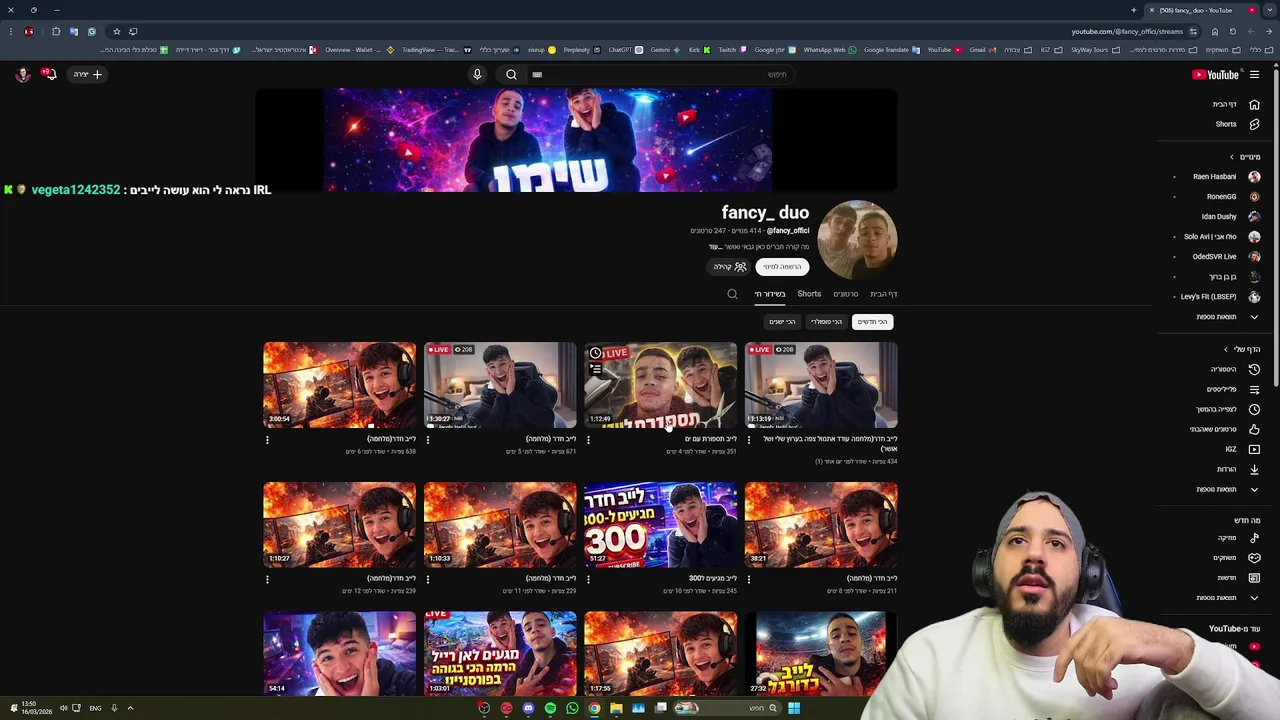The image size is (1280, 720).
Task: Open Gaming in the explore section
Action: point(1237,558)
